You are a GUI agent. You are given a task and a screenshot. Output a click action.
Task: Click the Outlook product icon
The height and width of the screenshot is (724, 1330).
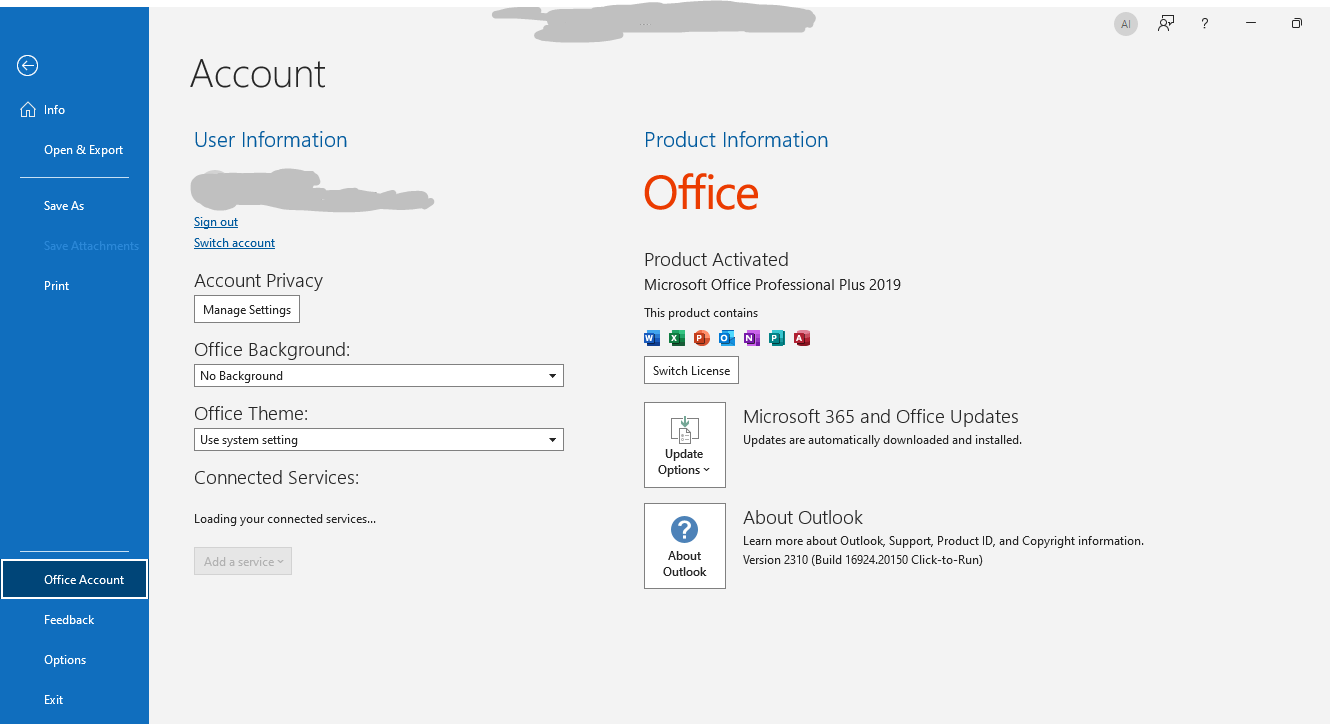point(726,338)
